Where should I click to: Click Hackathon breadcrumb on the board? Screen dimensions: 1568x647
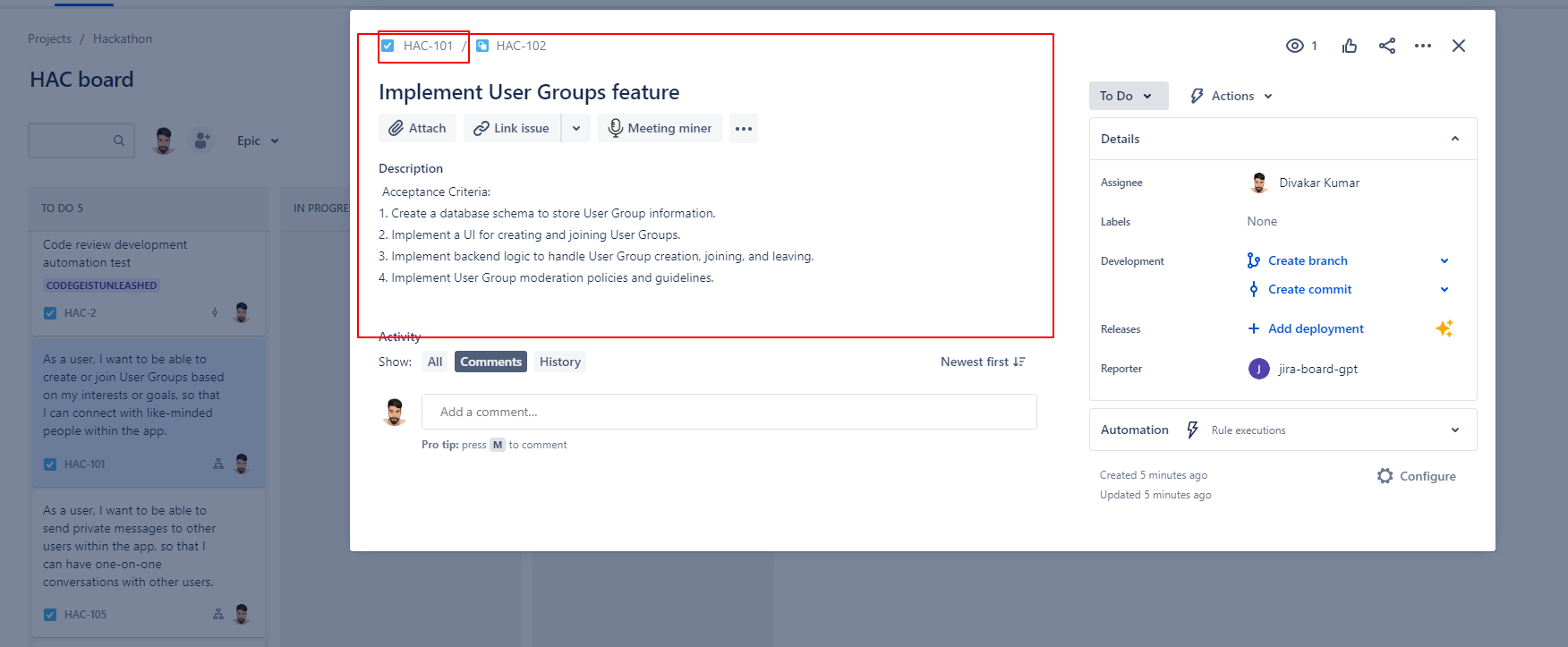(x=123, y=38)
